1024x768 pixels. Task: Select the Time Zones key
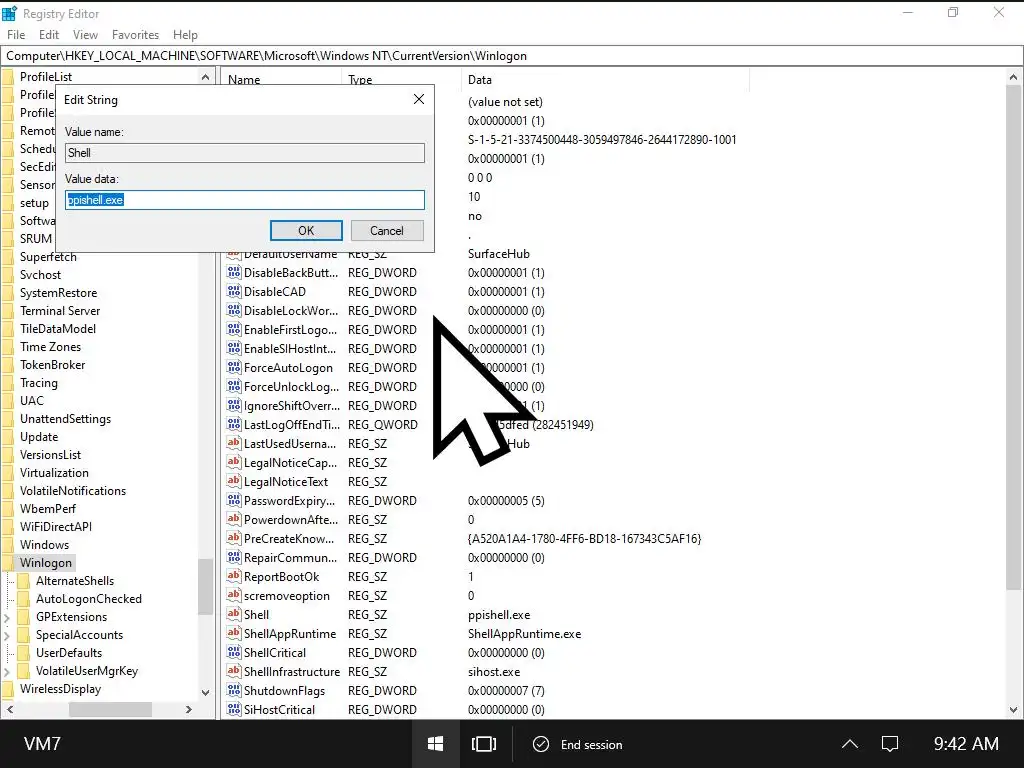50,347
